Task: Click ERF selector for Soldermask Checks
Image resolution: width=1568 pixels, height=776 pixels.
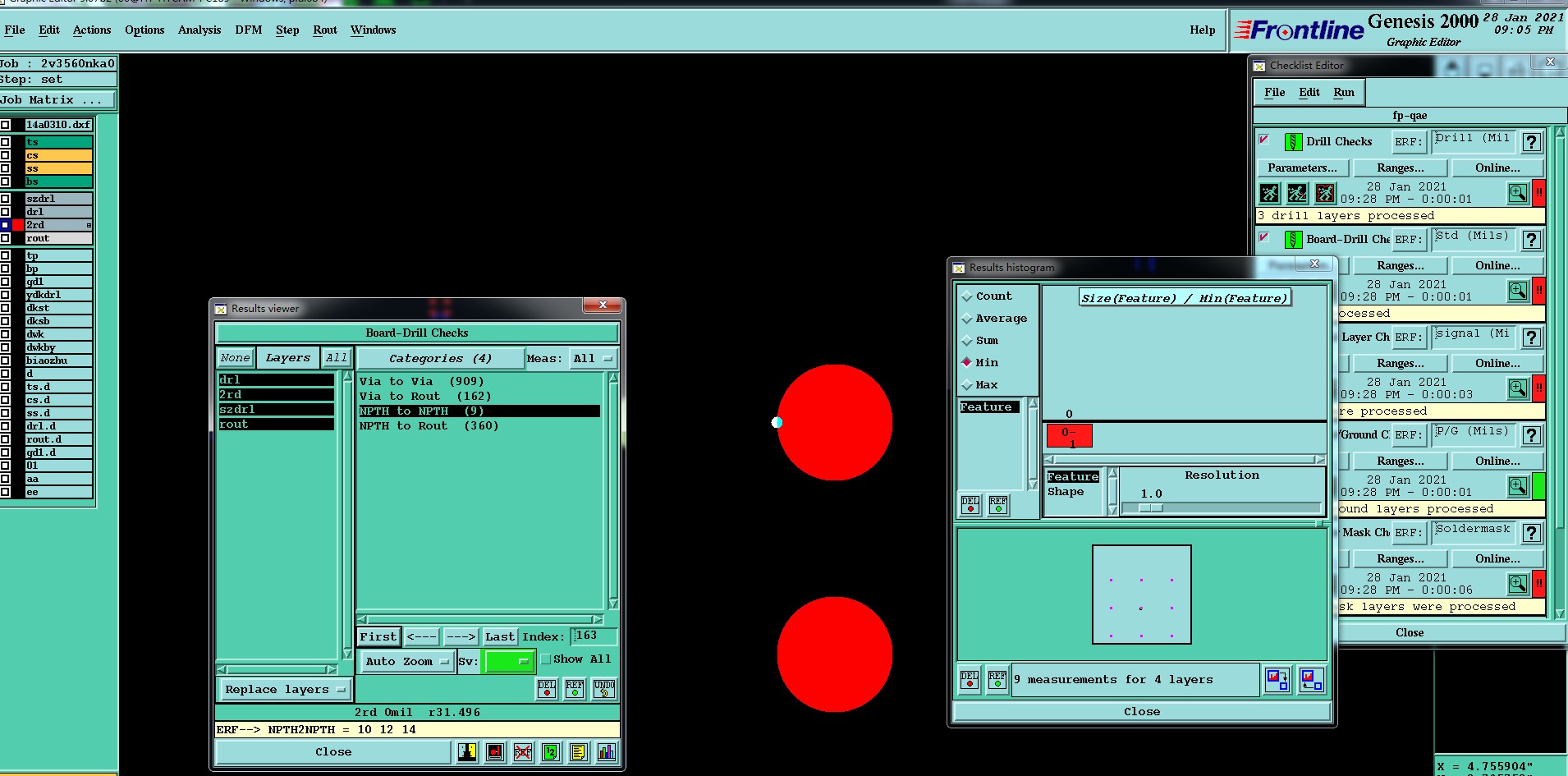Action: [1408, 533]
